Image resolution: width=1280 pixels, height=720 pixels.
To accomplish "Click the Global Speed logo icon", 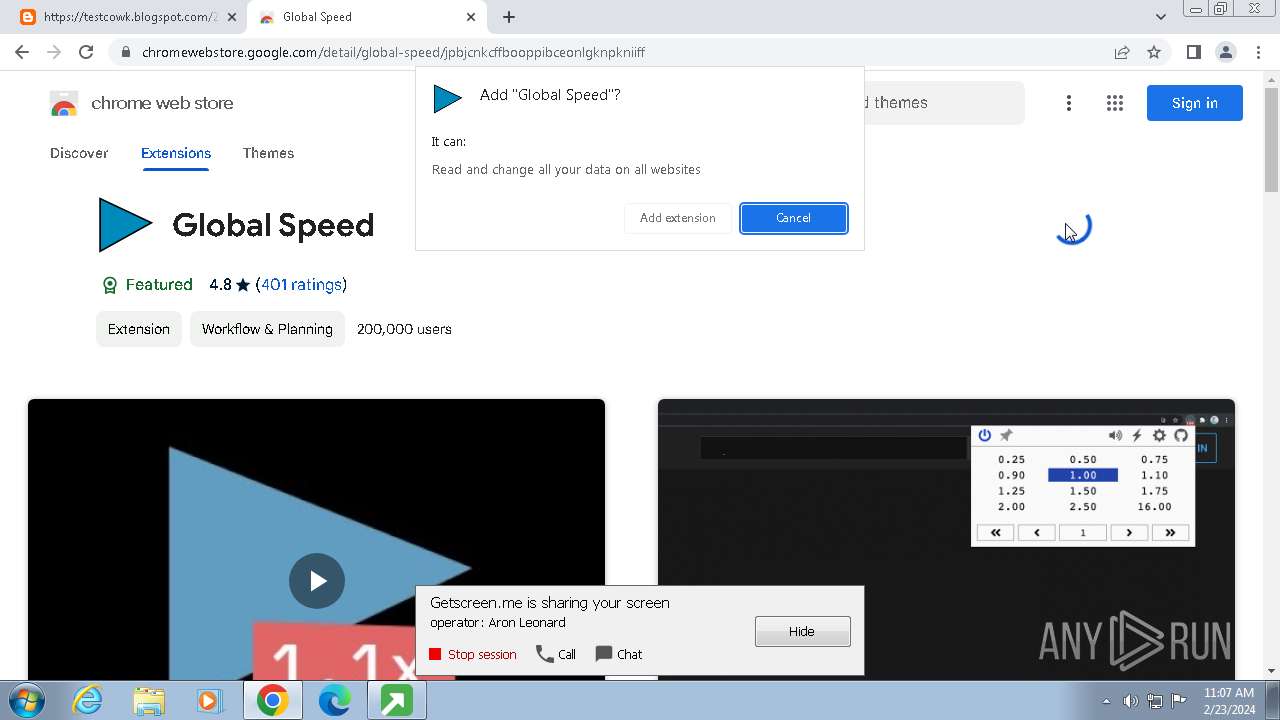I will [x=125, y=225].
